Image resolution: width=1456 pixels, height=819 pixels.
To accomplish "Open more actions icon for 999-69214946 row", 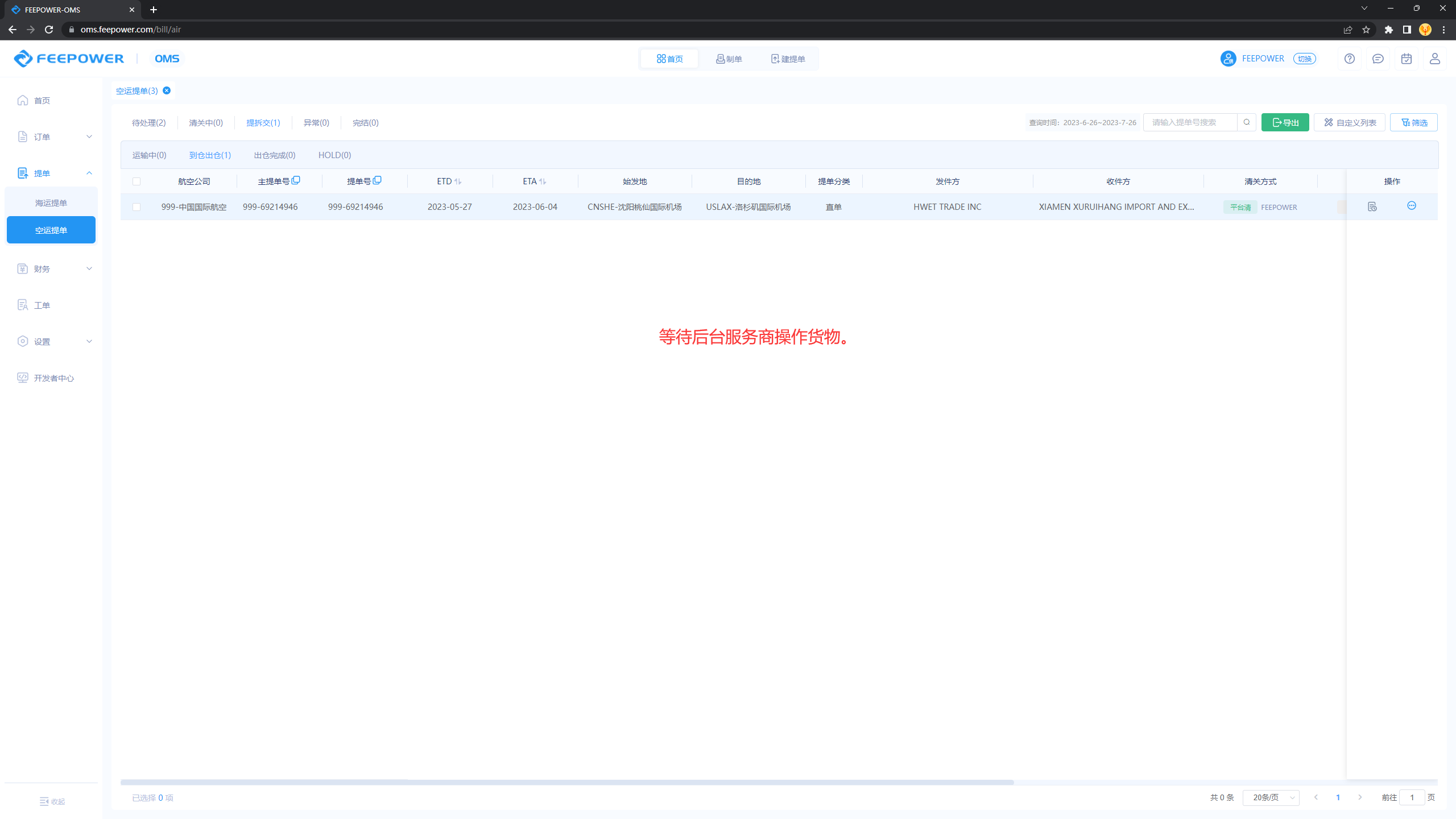I will tap(1412, 206).
